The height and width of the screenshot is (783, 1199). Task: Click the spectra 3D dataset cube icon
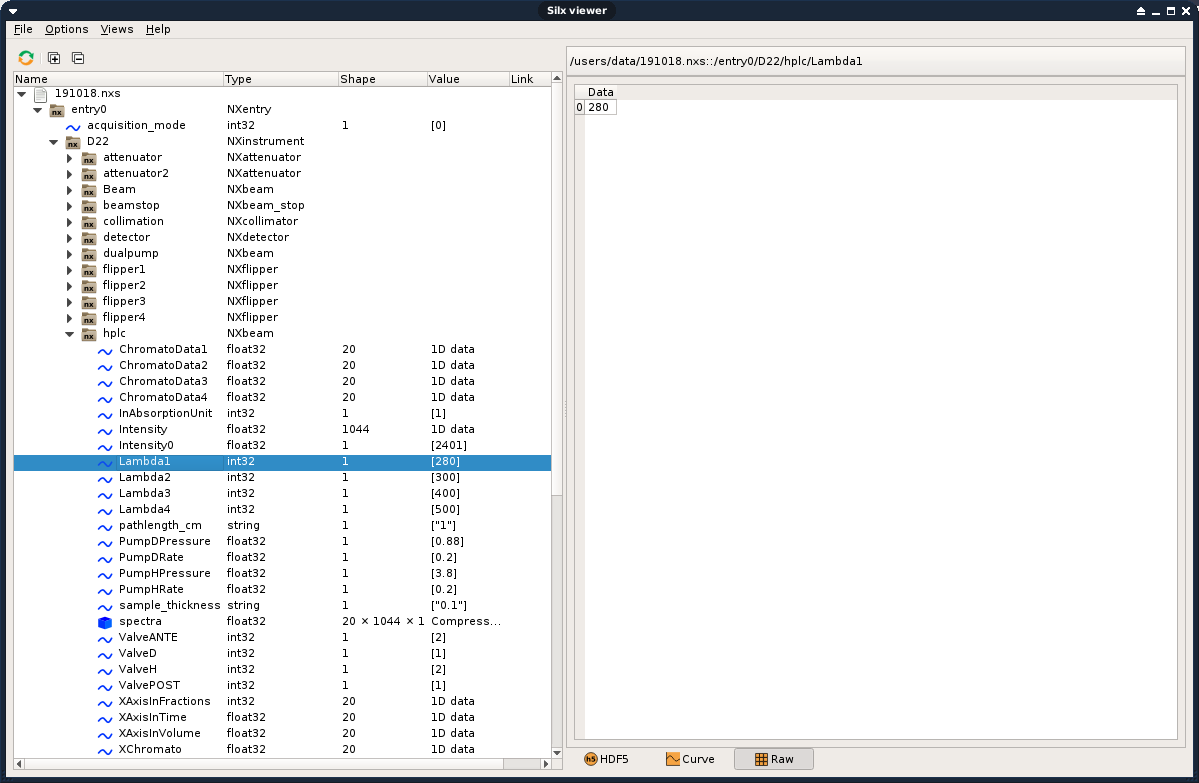point(105,622)
